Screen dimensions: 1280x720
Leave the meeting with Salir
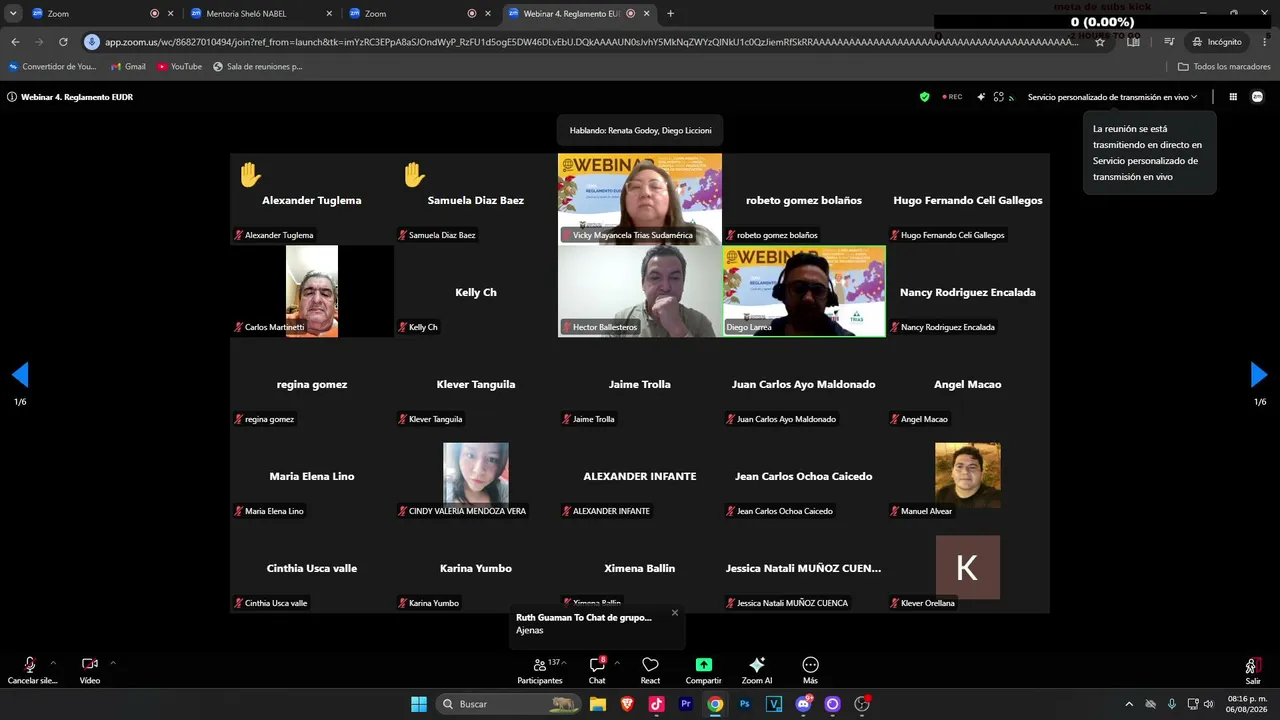tap(1253, 670)
